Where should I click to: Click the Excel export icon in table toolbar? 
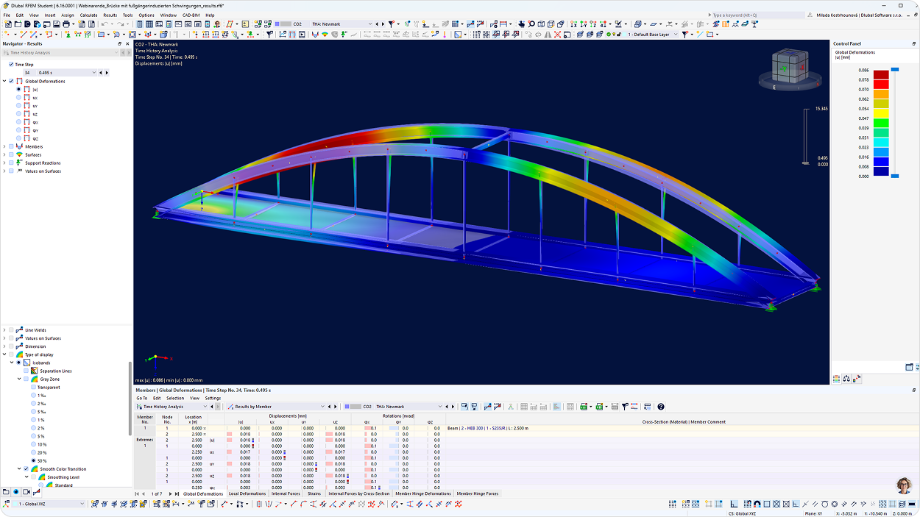(x=583, y=406)
